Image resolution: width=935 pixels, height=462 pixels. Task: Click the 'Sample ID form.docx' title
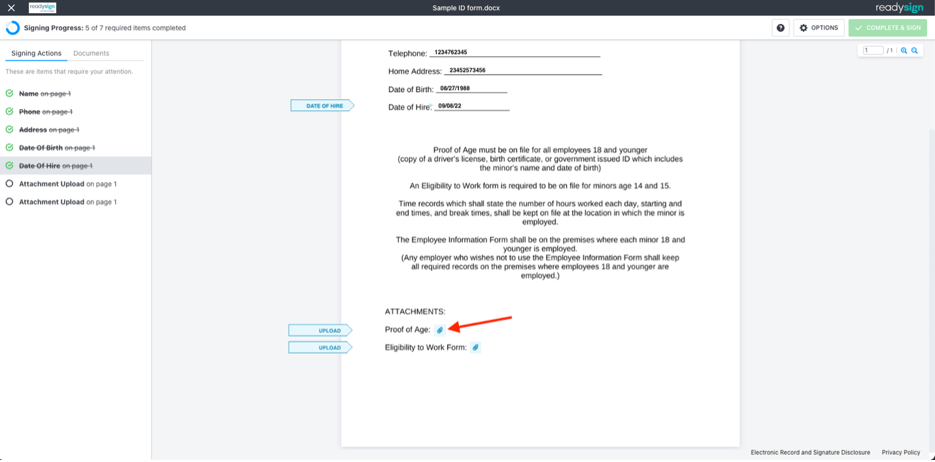pyautogui.click(x=467, y=8)
